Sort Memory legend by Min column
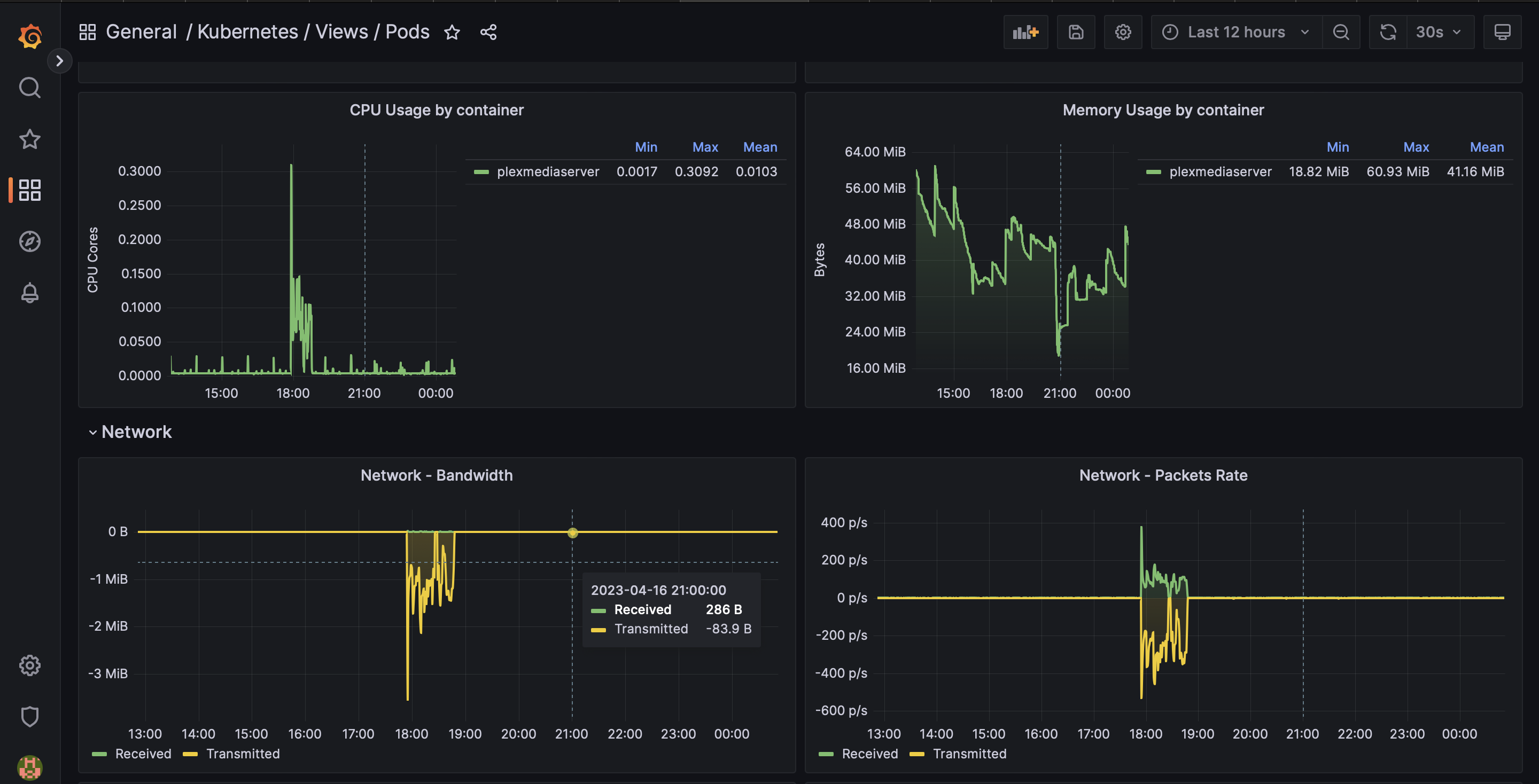 coord(1338,147)
